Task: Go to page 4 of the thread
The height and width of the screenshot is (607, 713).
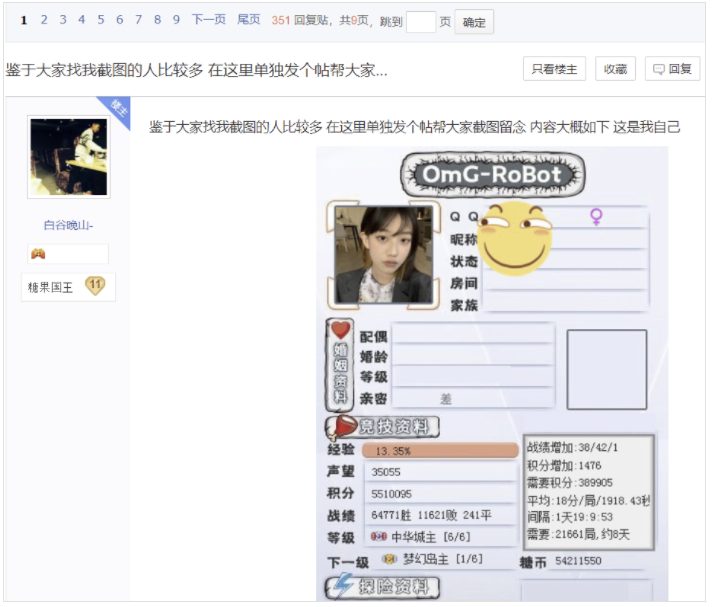Action: (81, 20)
